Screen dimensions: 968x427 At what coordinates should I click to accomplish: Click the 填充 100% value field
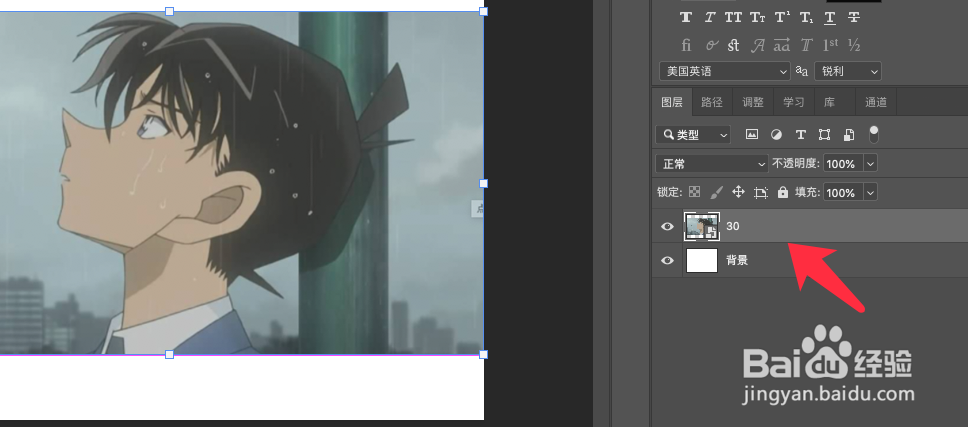pyautogui.click(x=843, y=193)
